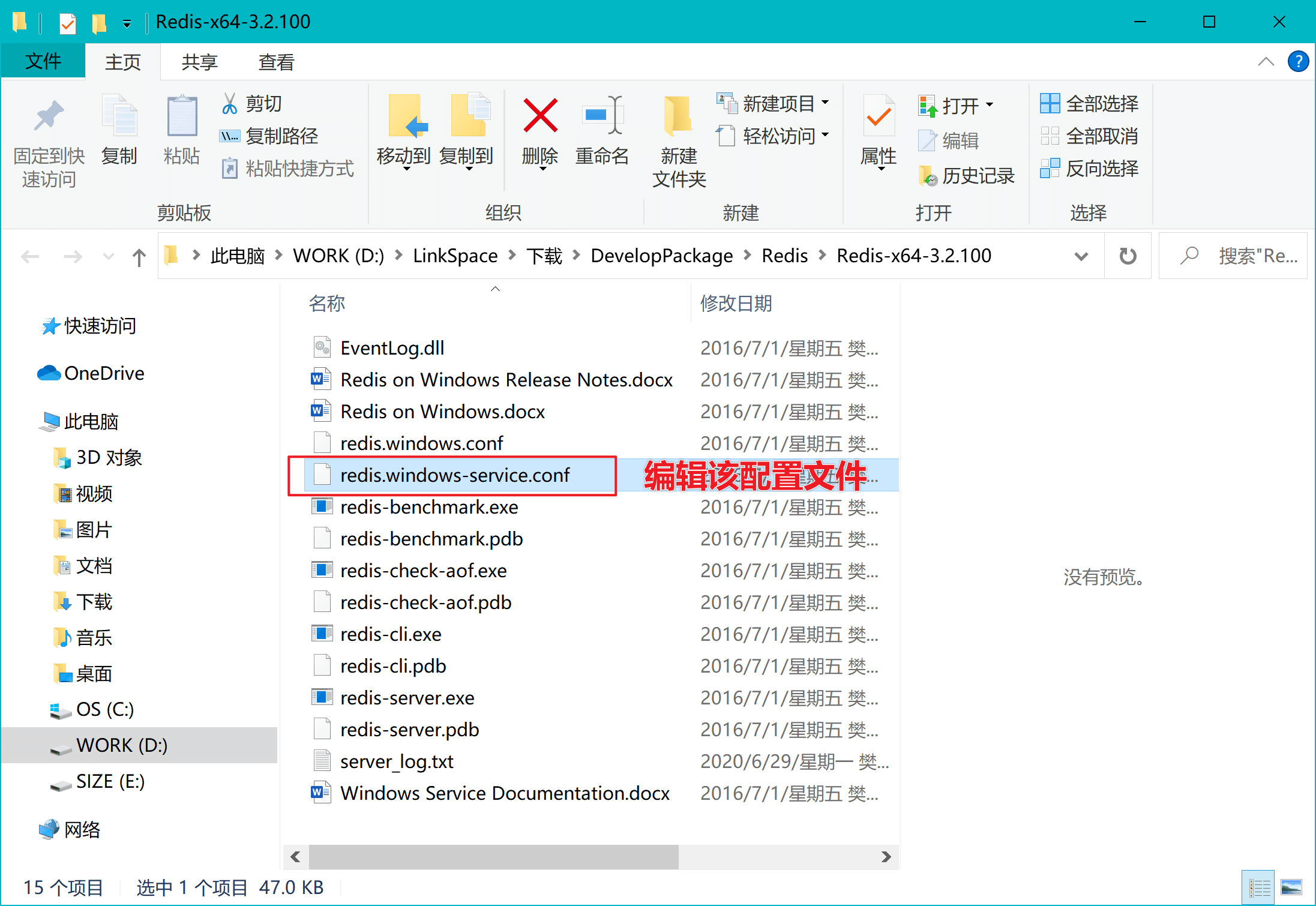Screen dimensions: 1316x906
Task: Click Select all button
Action: pos(1089,104)
